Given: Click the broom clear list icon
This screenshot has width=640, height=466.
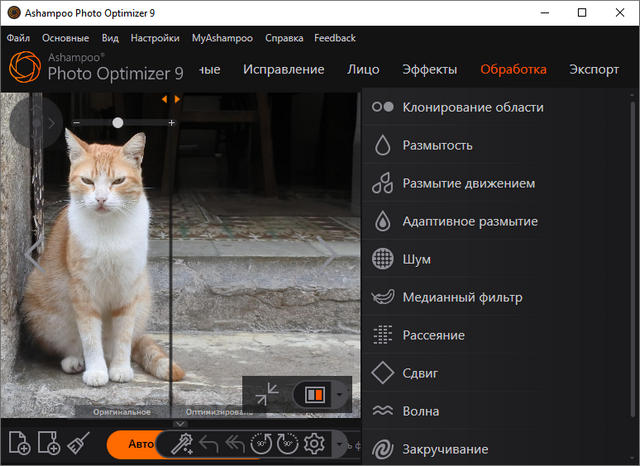Looking at the screenshot, I should tap(80, 443).
